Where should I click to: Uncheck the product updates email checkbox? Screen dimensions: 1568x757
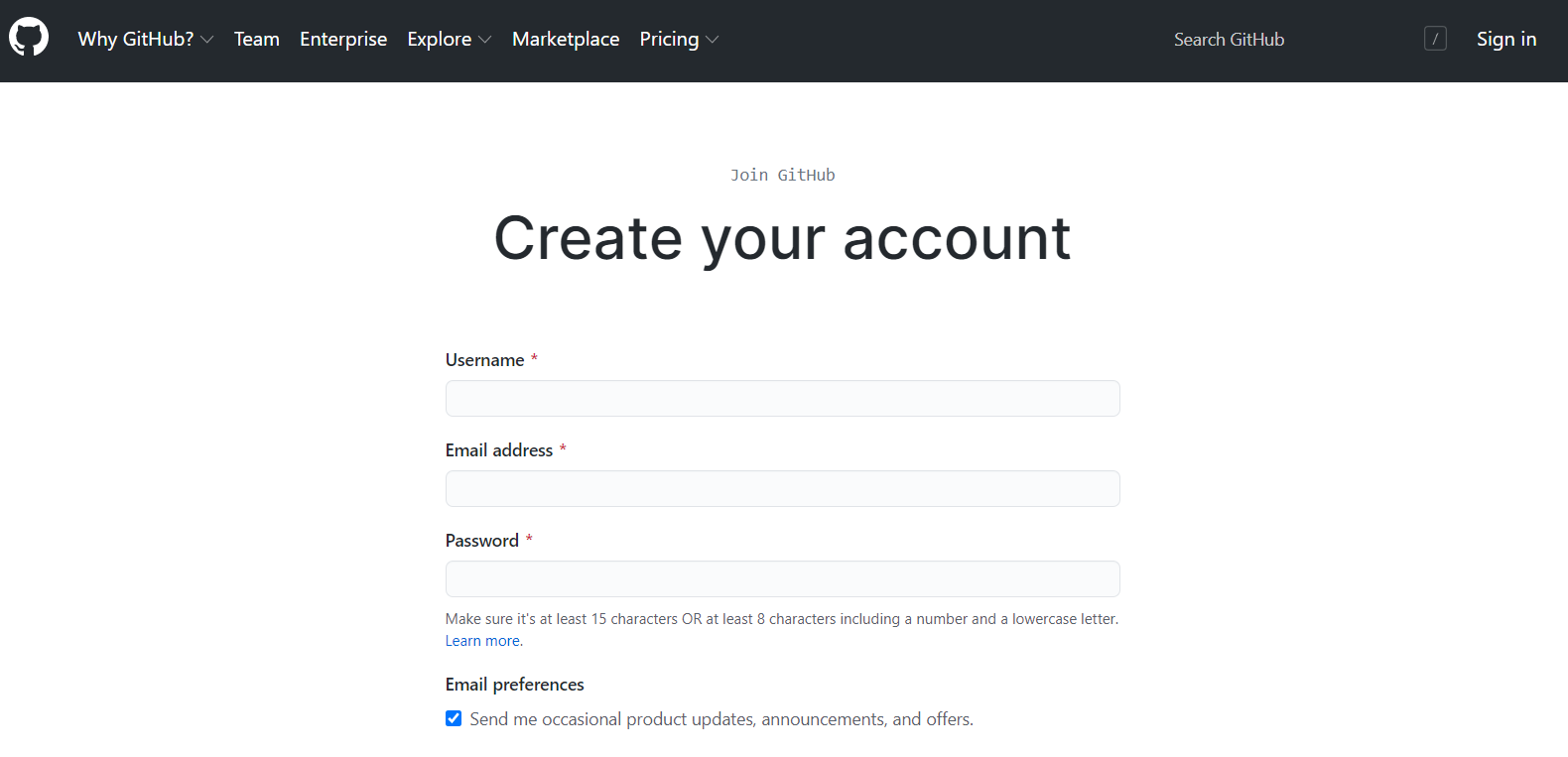click(x=454, y=718)
